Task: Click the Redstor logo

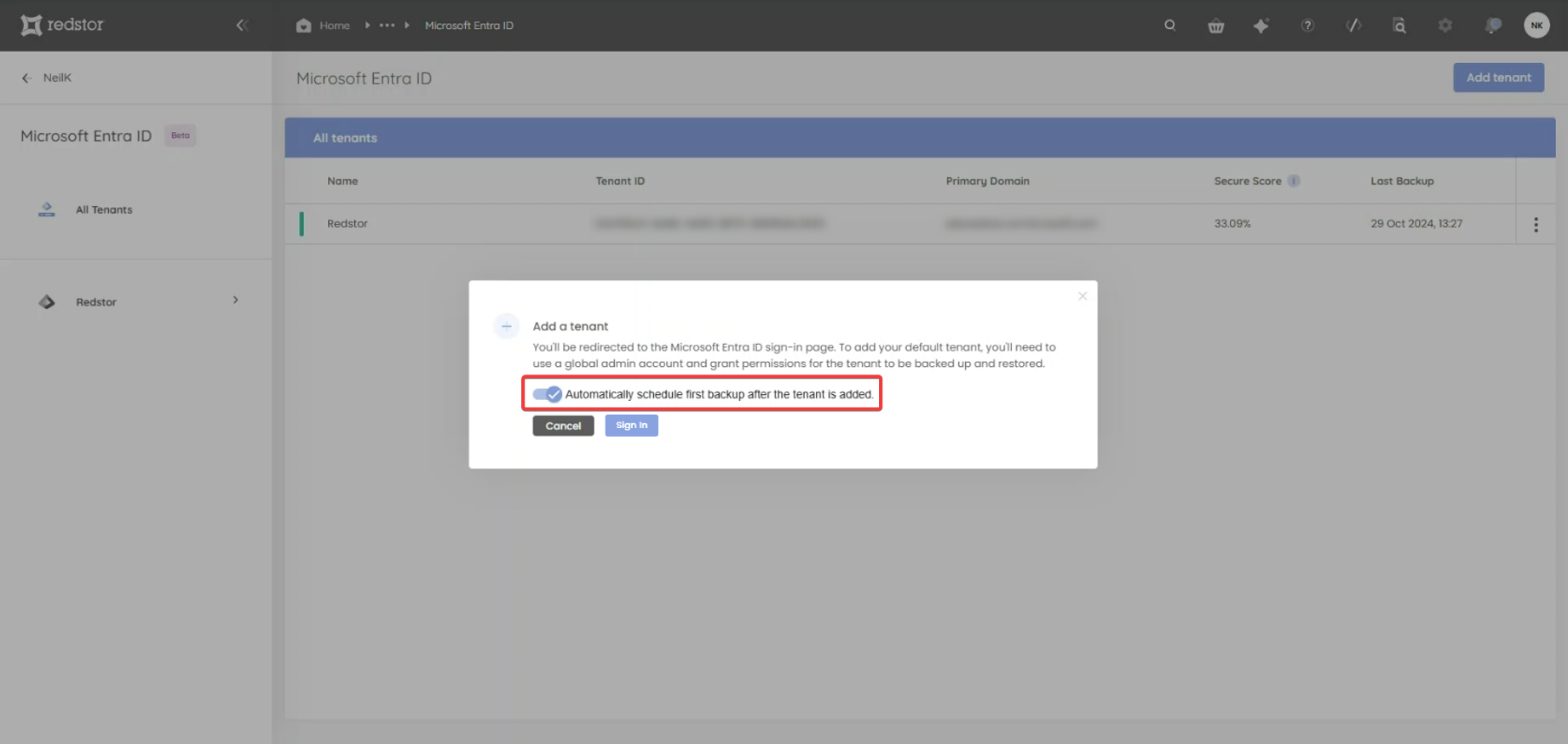Action: pyautogui.click(x=62, y=25)
